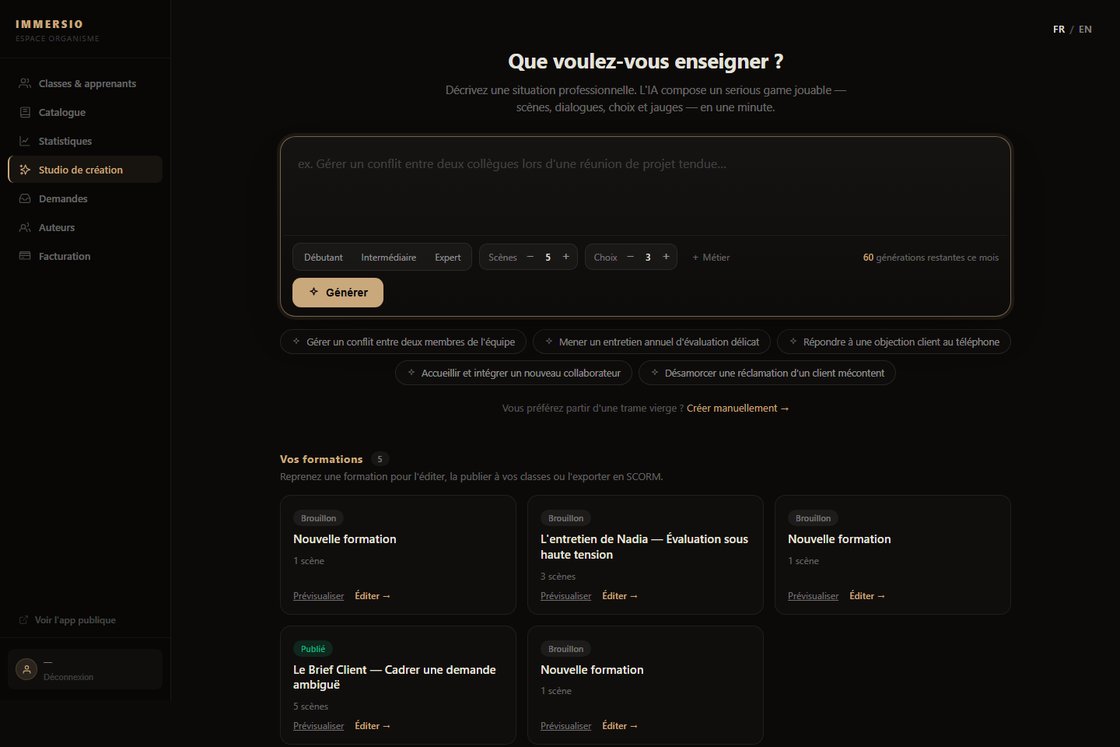1120x747 pixels.
Task: Choose the 'Gérer un conflit entre deux membres' suggestion
Action: coord(403,342)
